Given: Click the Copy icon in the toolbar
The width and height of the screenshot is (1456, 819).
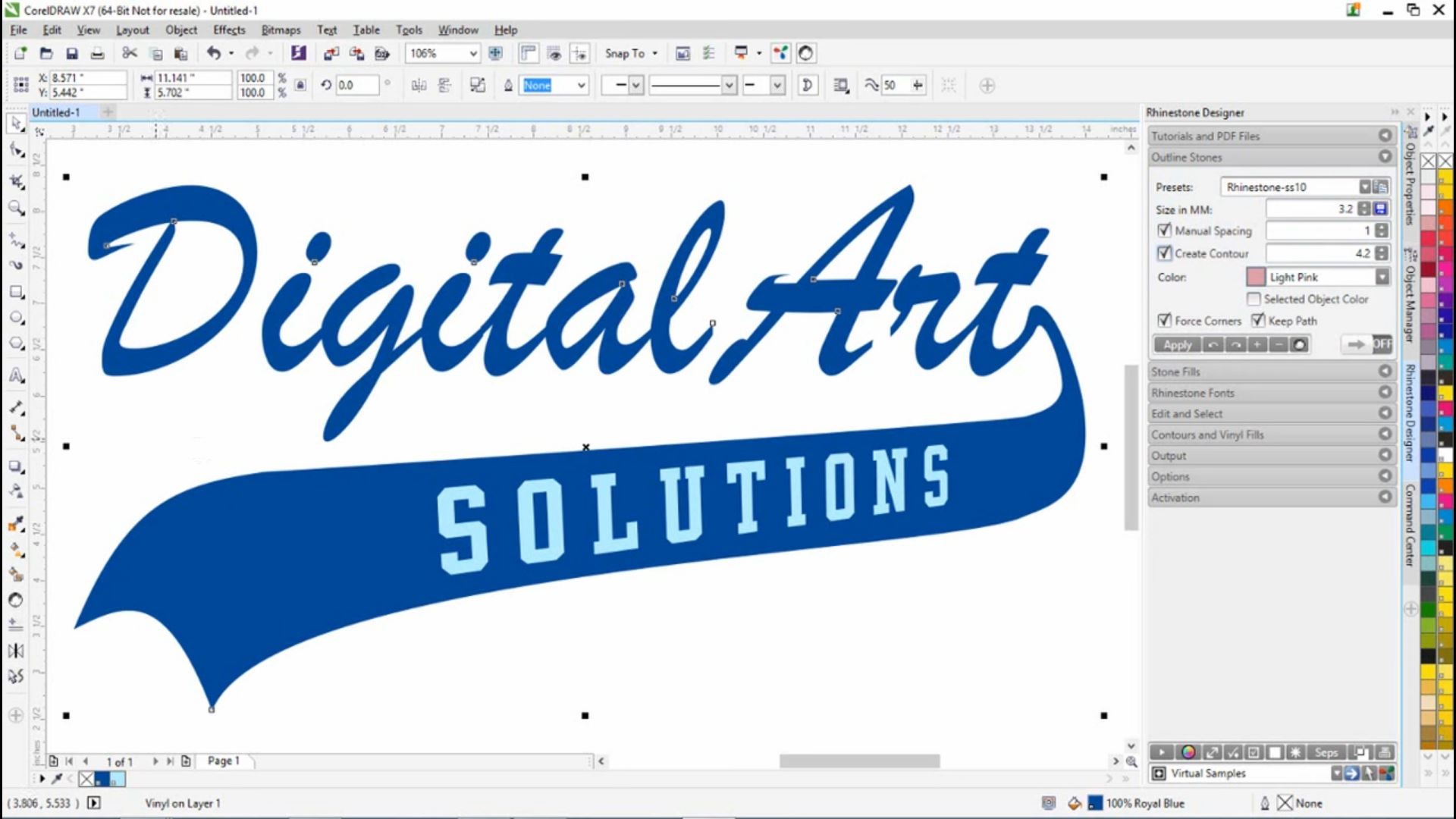Looking at the screenshot, I should tap(155, 53).
